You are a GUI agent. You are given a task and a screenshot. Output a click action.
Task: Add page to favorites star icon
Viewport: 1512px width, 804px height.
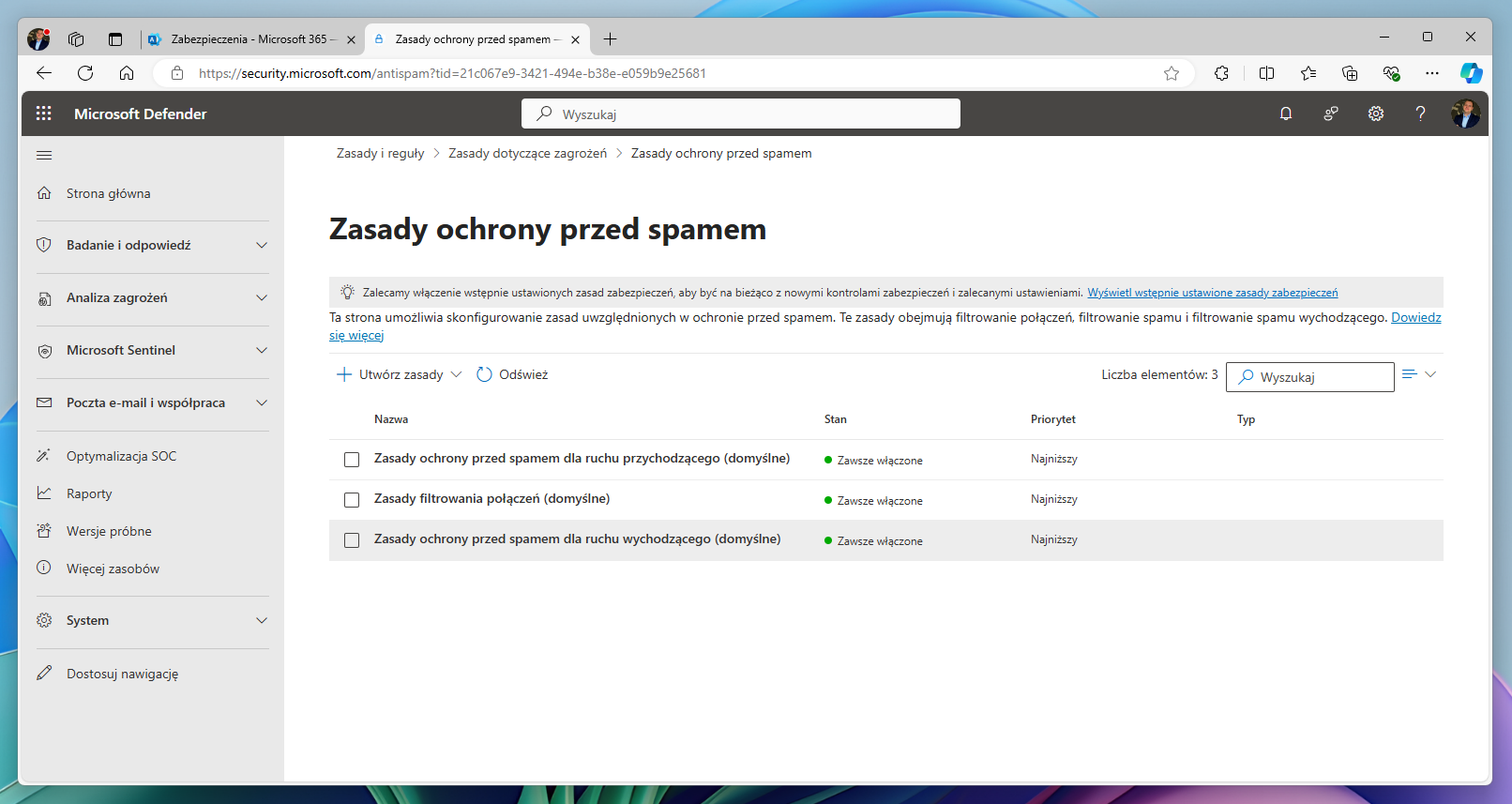(x=1172, y=73)
